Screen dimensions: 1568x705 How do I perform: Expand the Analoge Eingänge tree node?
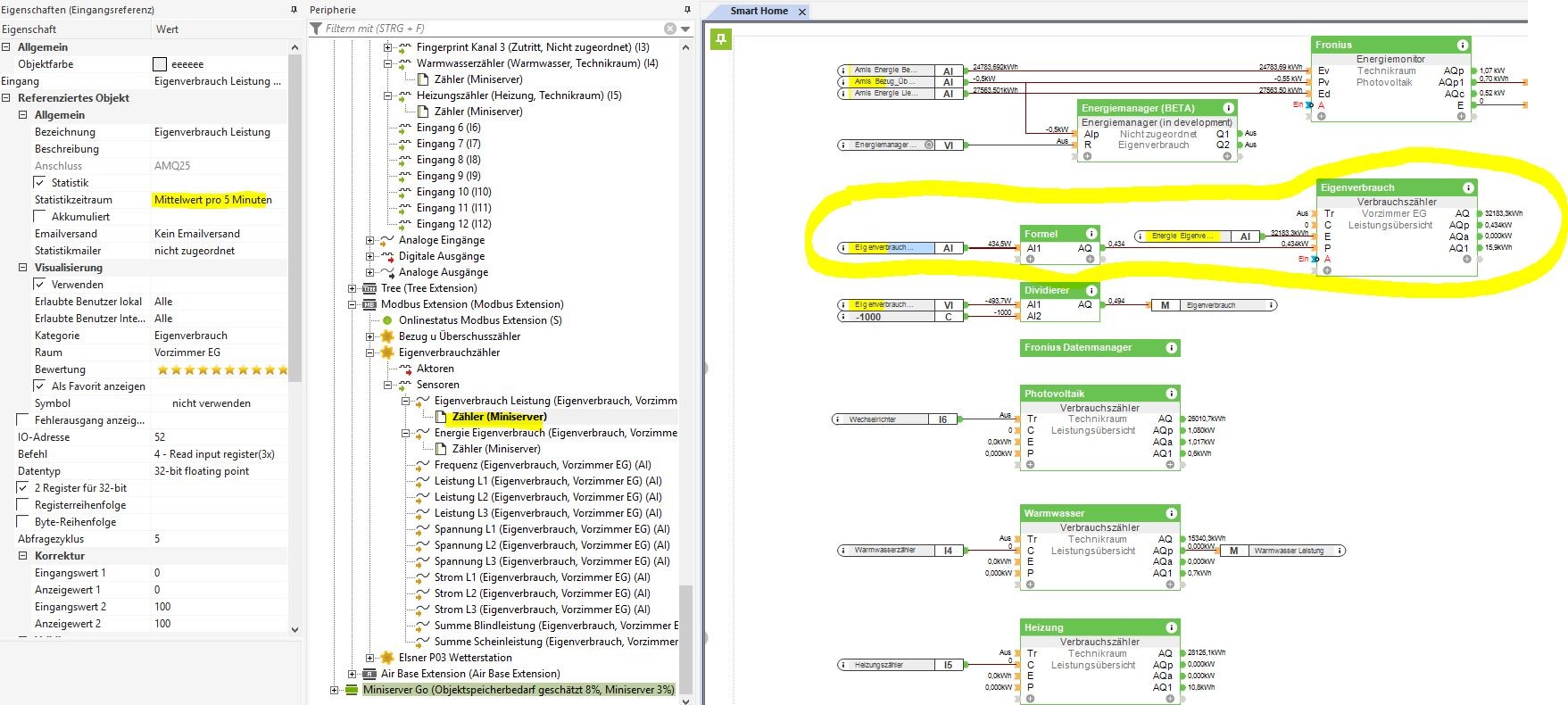[370, 240]
